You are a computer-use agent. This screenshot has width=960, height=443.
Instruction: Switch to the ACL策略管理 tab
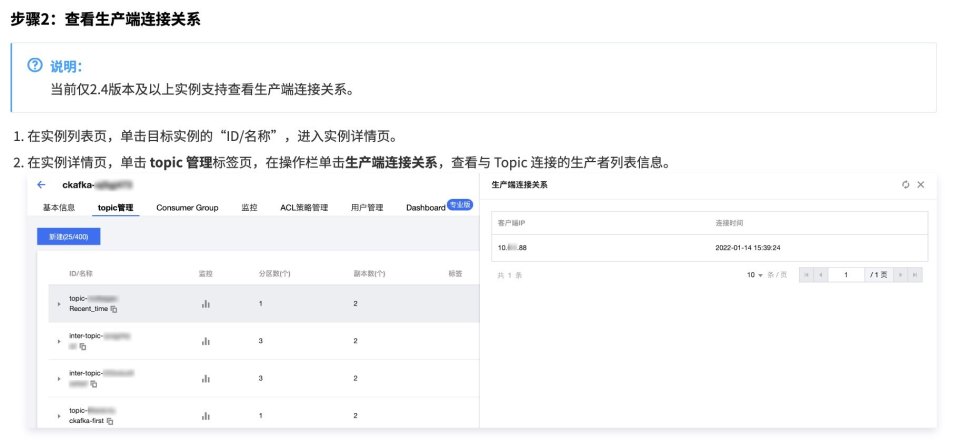(304, 208)
